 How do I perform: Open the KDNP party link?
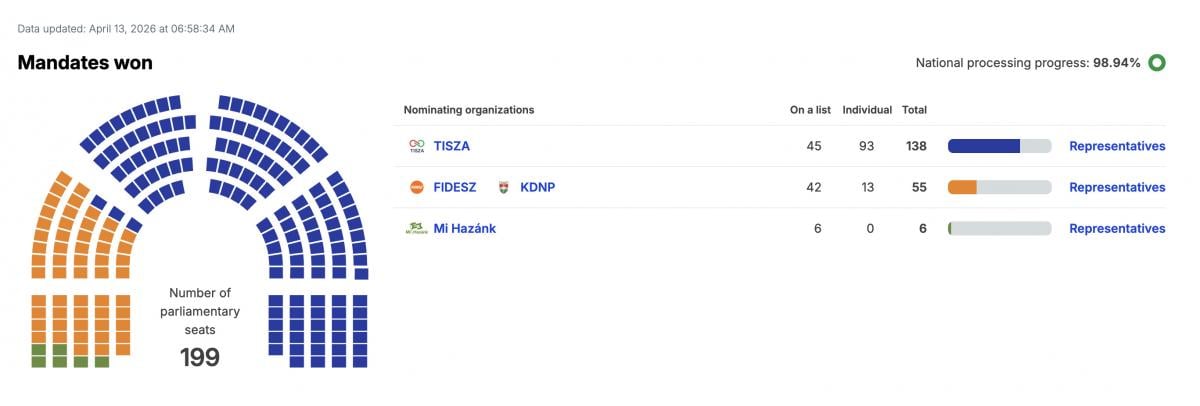[x=537, y=187]
